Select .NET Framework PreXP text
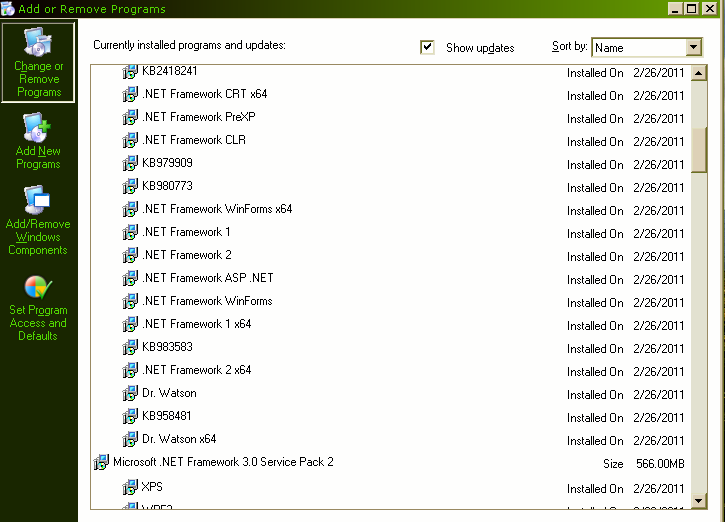 click(x=199, y=117)
